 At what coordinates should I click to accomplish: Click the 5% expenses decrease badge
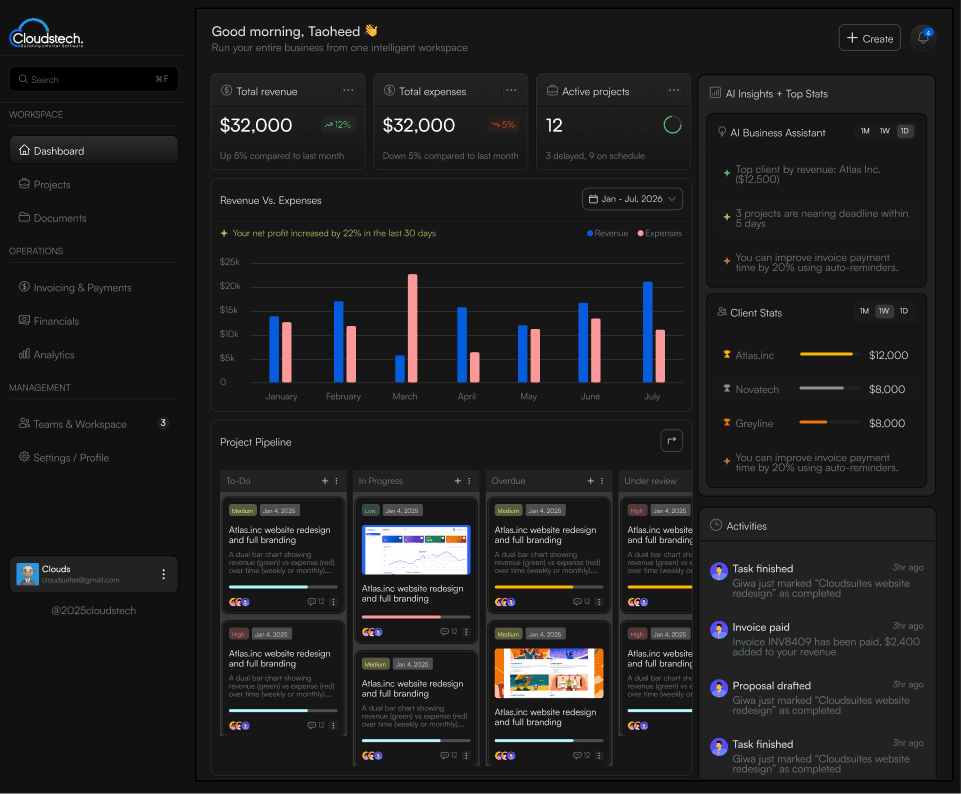(x=502, y=124)
